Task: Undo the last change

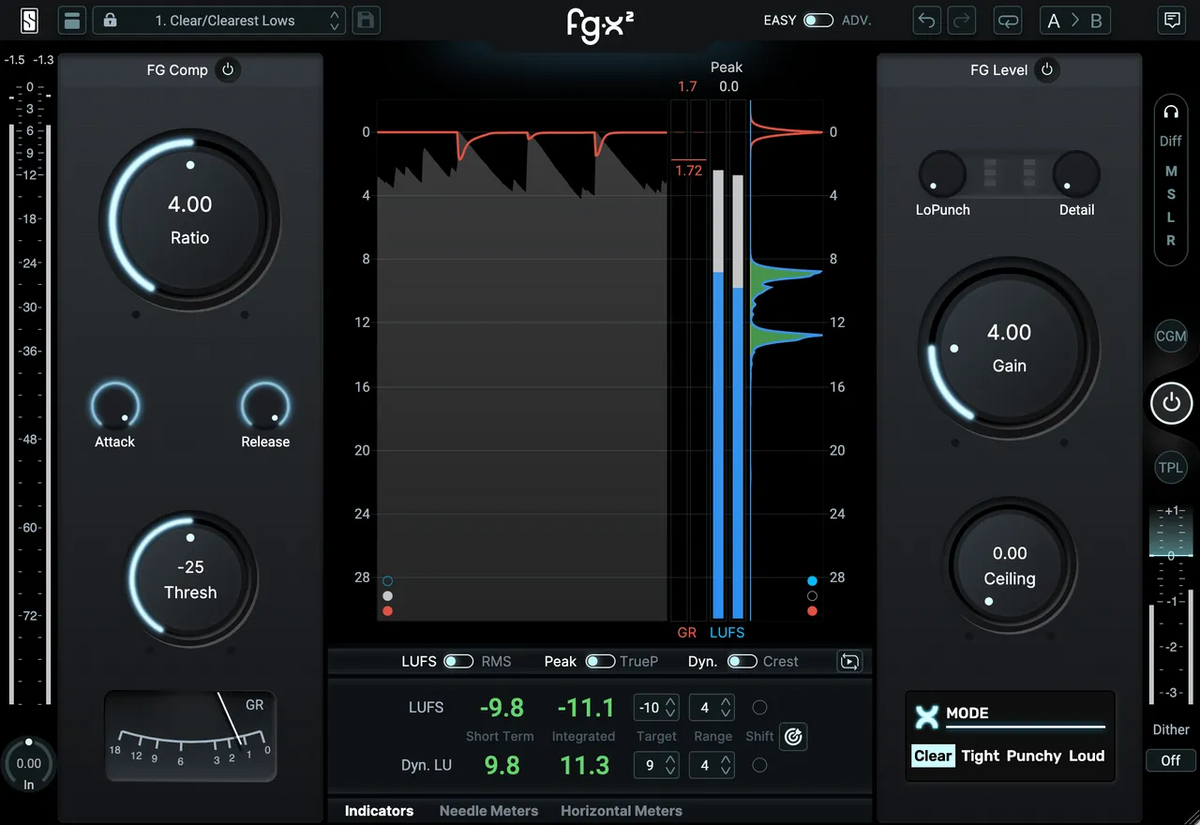Action: 925,20
